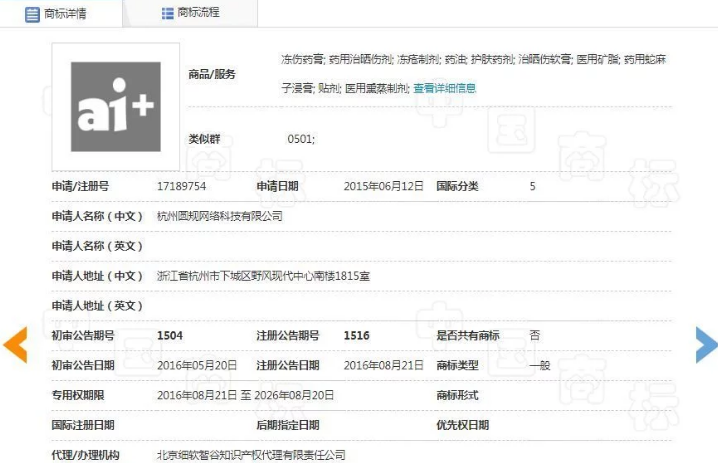Select applicant name 杭州圆规网络科技有限公司

pyautogui.click(x=220, y=216)
